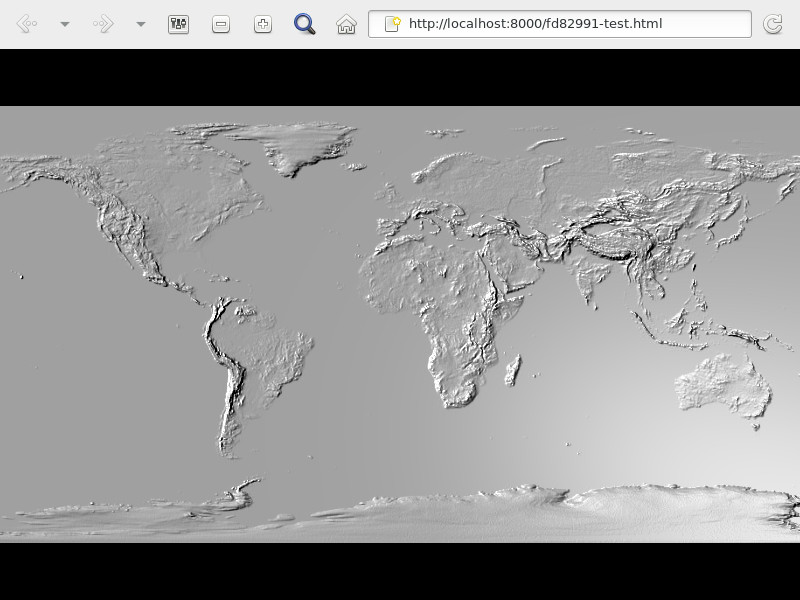Open the bookmarks toolbar icon

(x=179, y=24)
